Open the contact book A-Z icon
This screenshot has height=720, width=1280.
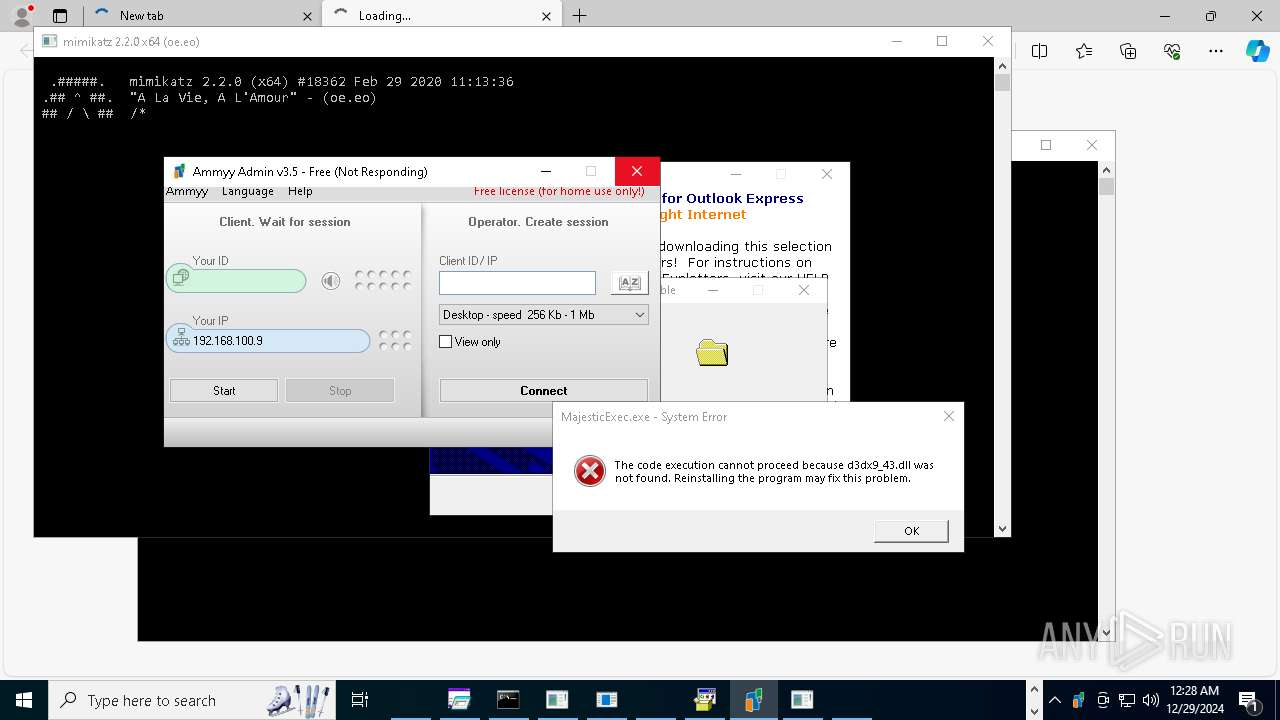[x=629, y=283]
